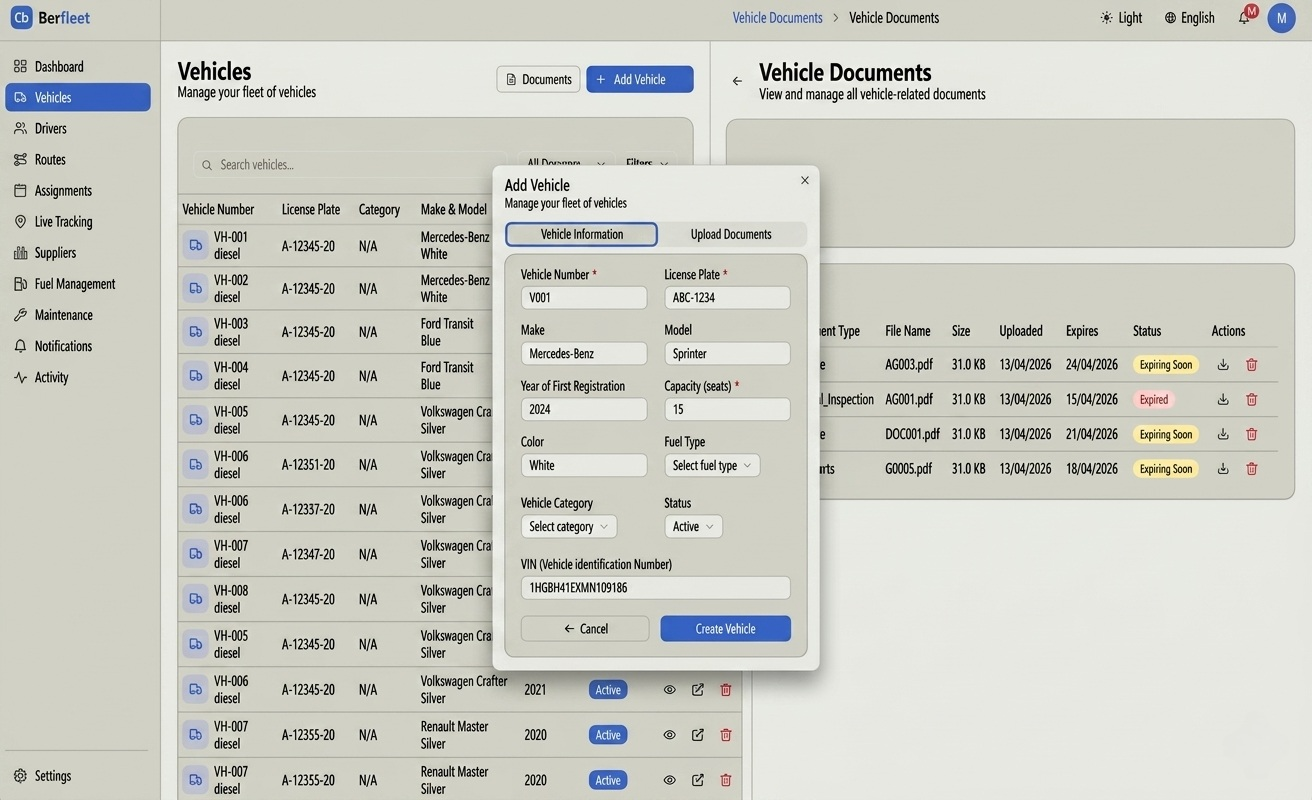Toggle the Light theme switch
The image size is (1312, 800).
[x=1121, y=18]
